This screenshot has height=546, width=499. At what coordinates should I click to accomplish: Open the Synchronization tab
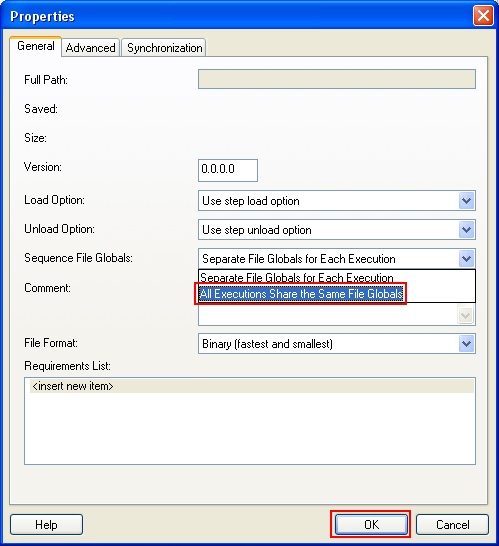coord(164,48)
